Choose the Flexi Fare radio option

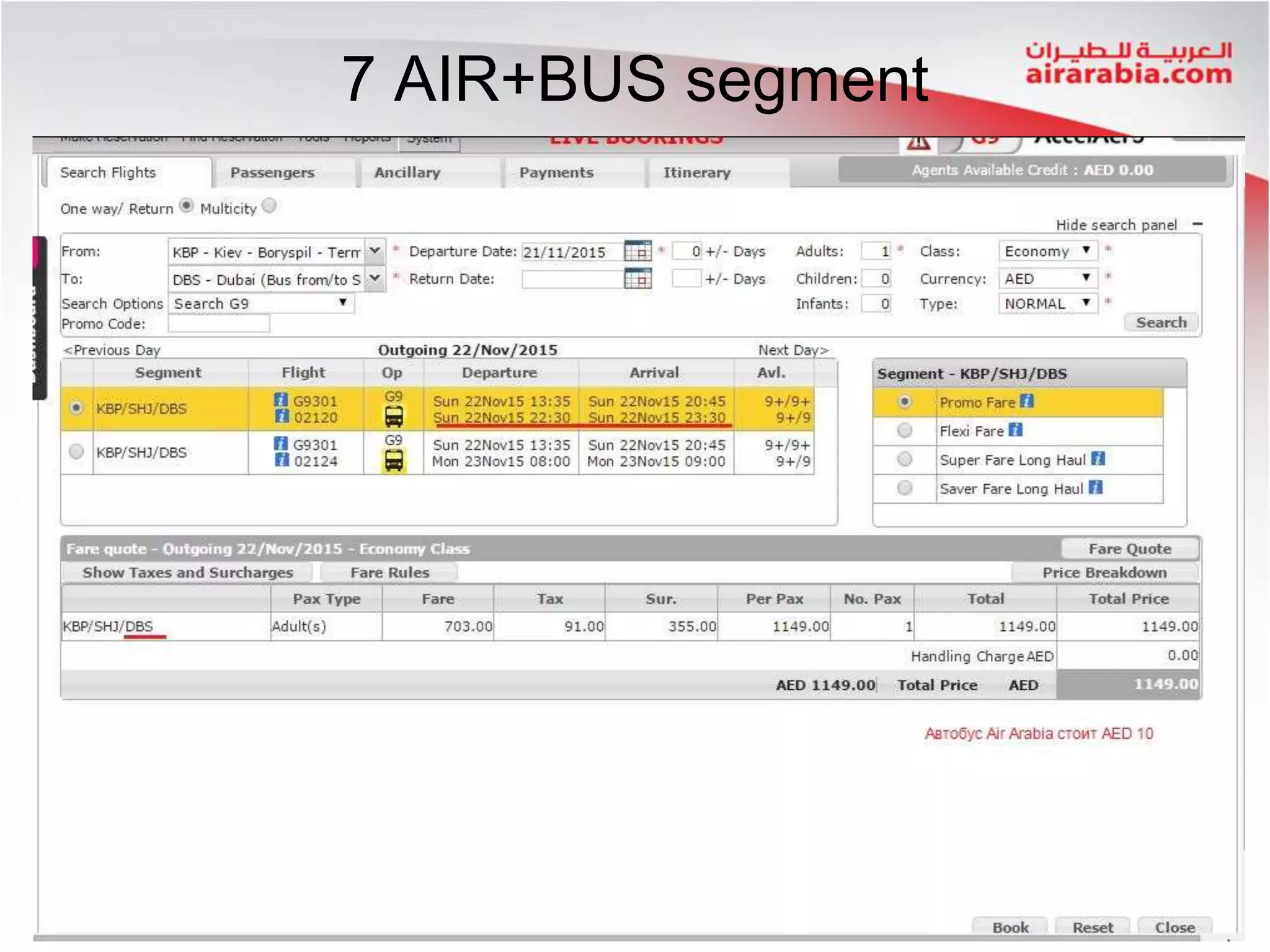pos(905,430)
